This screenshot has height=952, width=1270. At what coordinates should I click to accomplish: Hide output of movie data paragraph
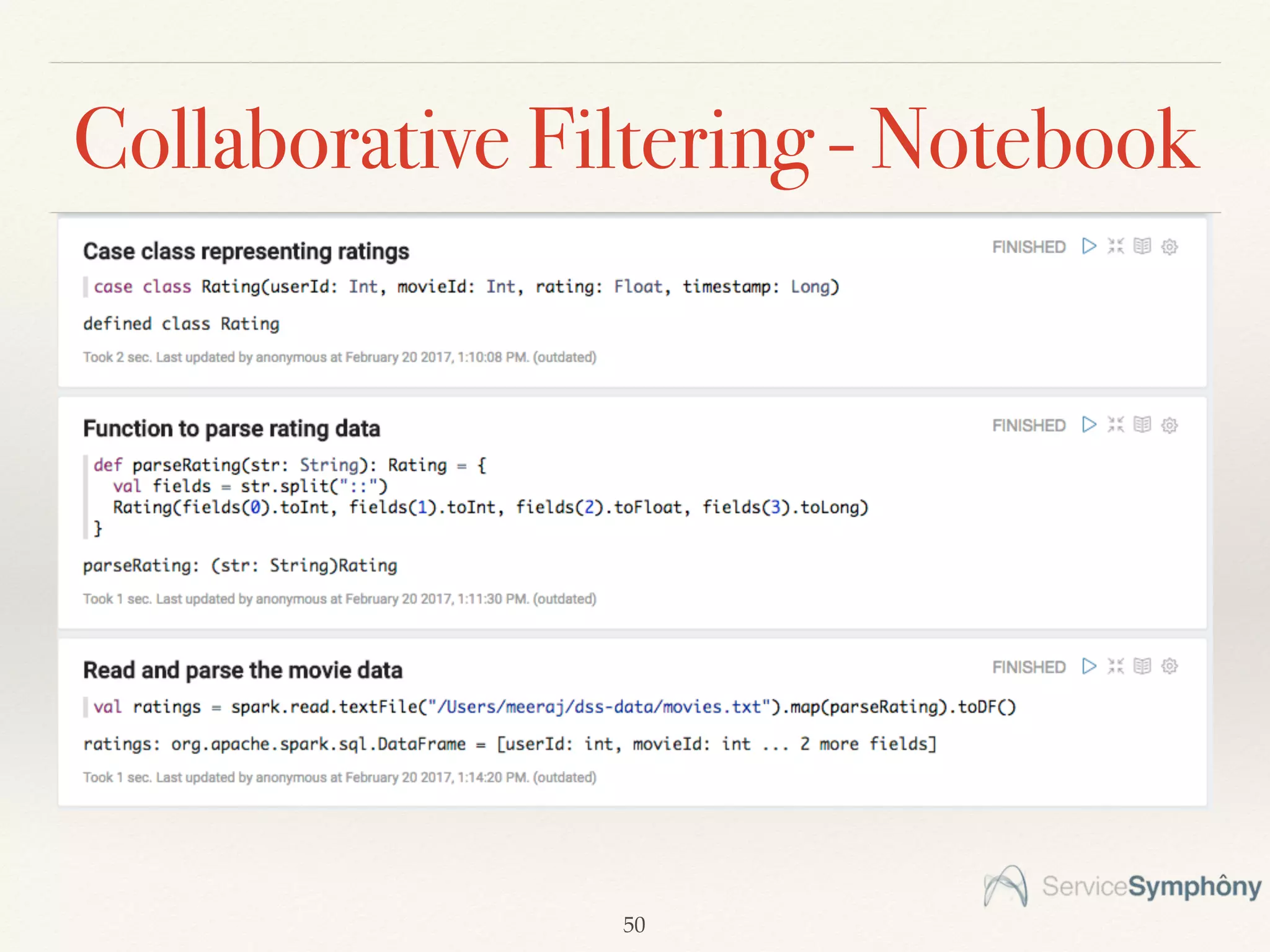pos(1142,666)
